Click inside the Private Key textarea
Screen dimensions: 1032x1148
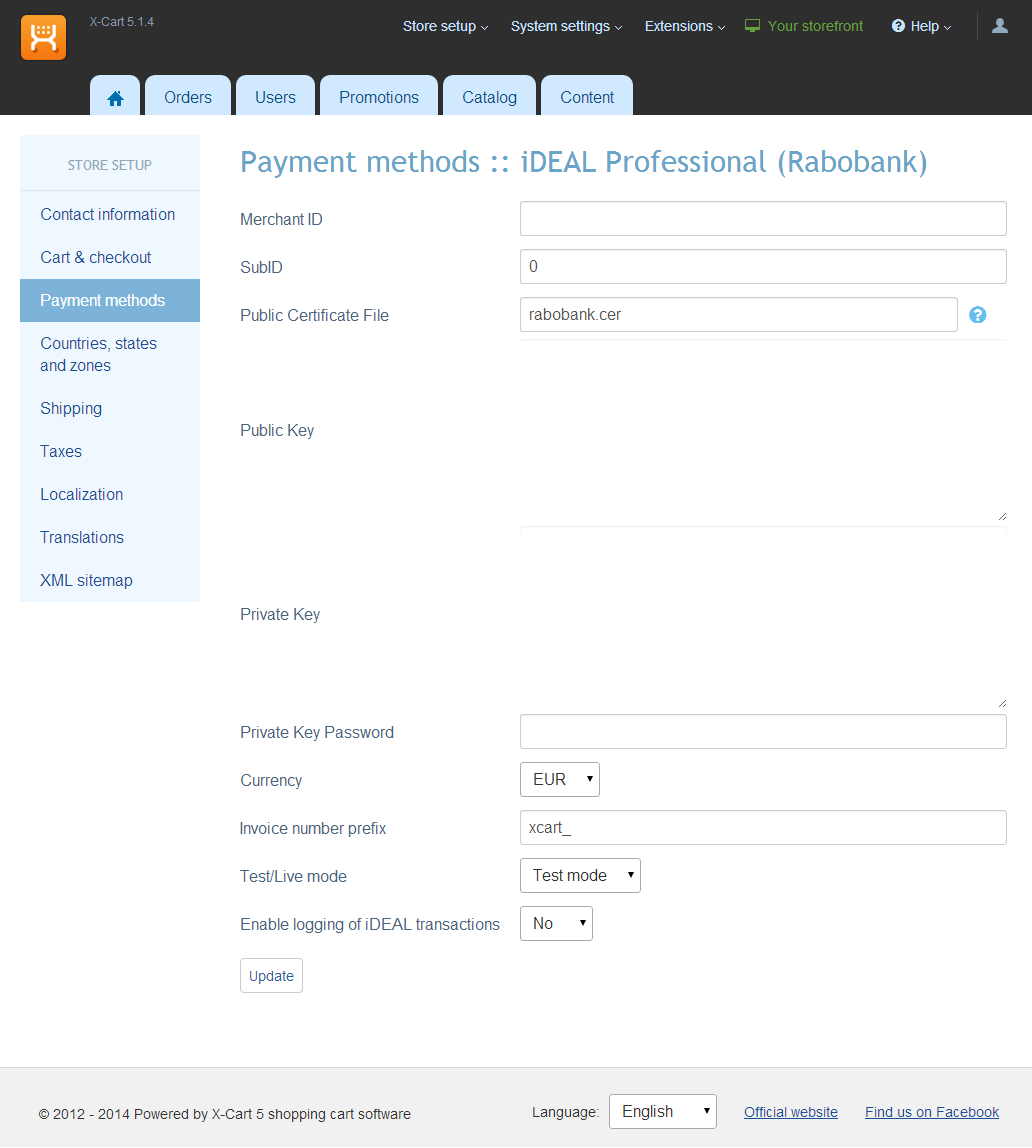(763, 618)
